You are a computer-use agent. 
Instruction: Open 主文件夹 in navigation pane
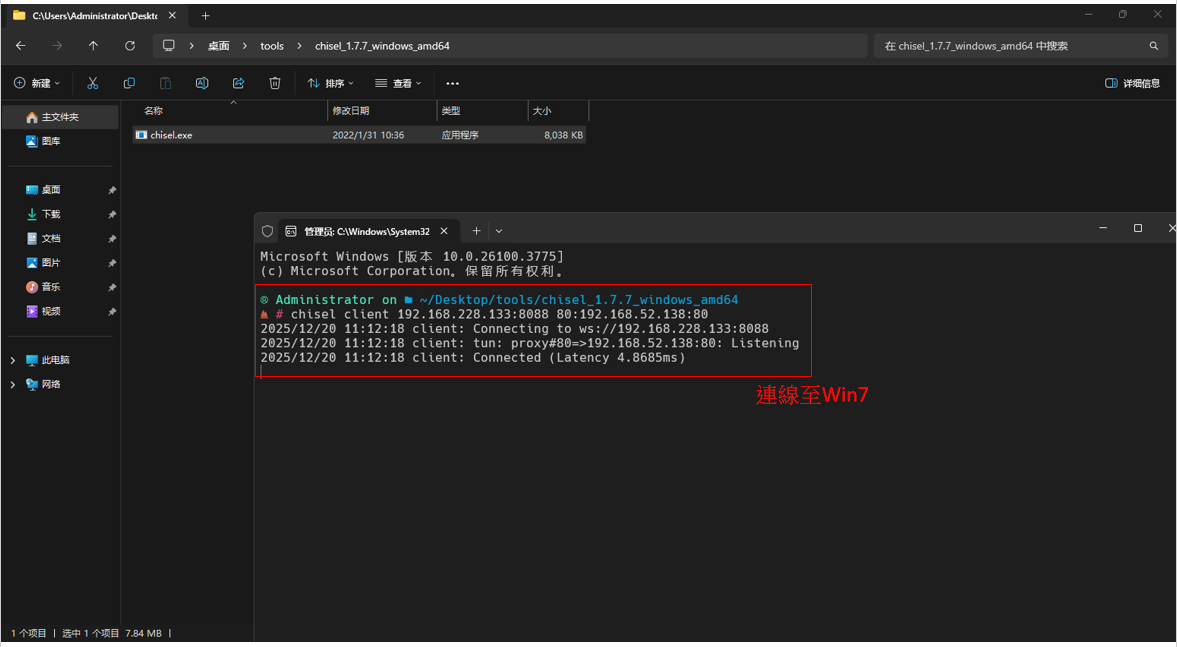coord(60,117)
